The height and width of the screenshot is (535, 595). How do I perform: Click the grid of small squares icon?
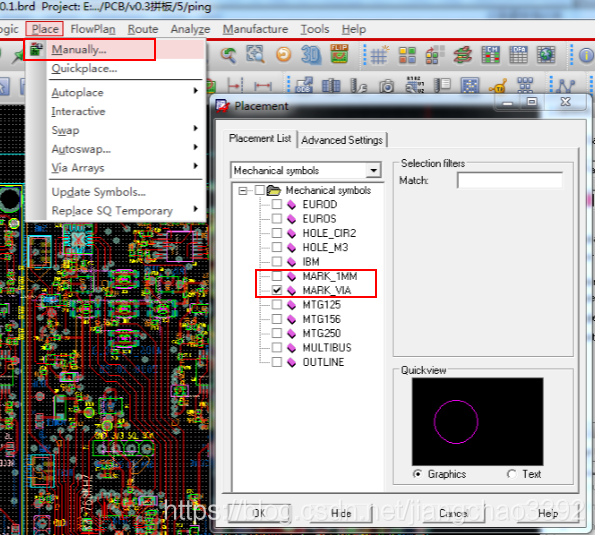click(x=526, y=85)
